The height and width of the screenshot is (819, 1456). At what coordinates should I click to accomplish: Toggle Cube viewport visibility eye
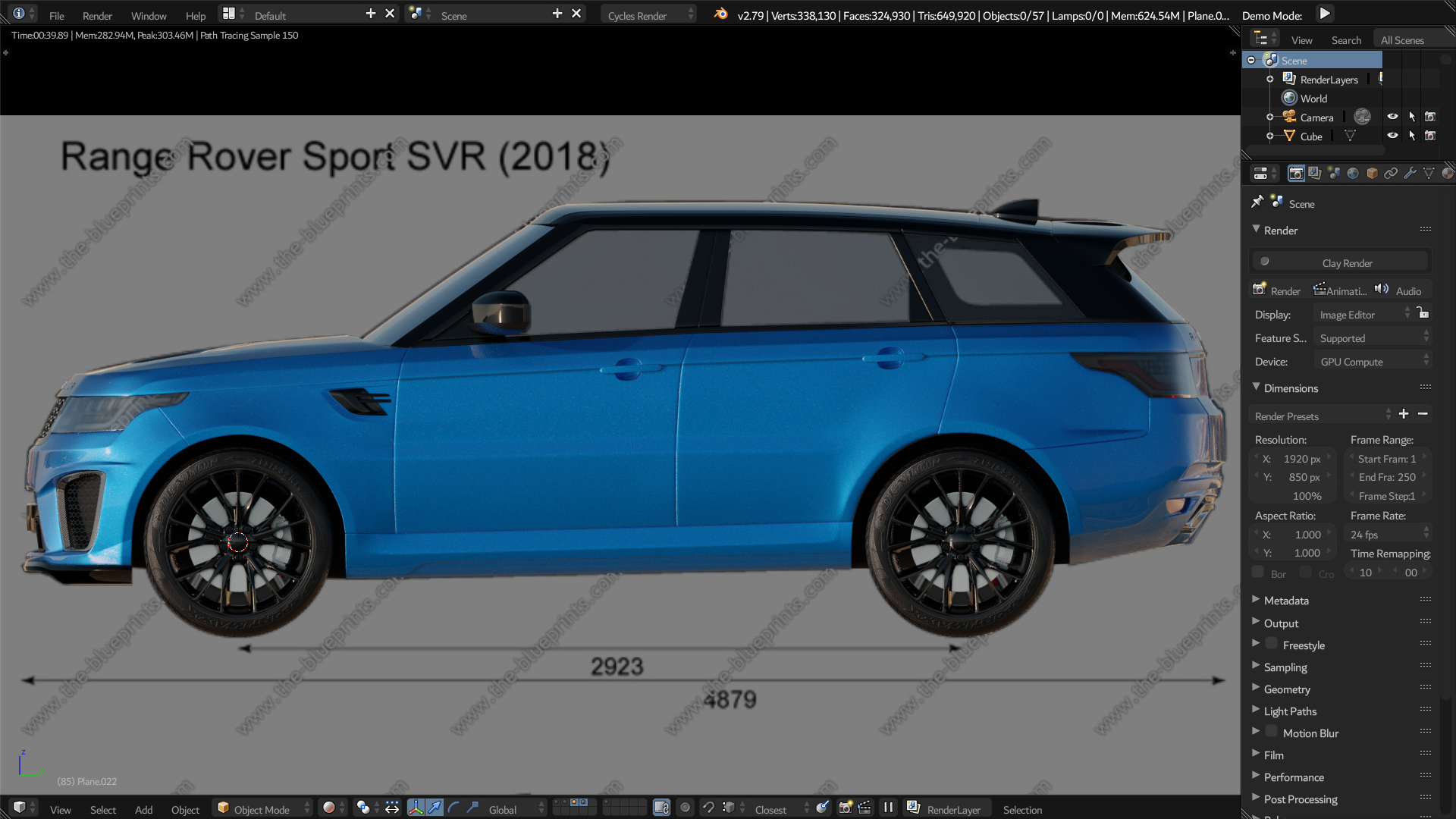[1392, 135]
